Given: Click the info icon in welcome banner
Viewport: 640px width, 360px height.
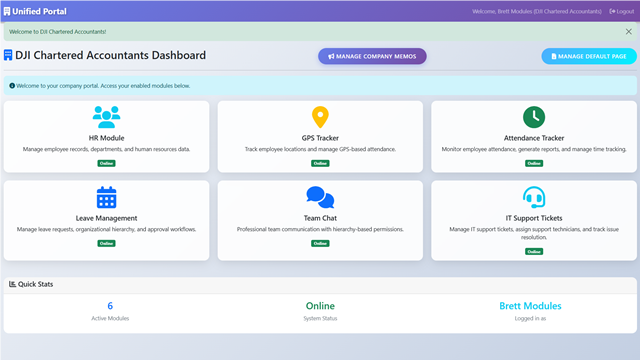Looking at the screenshot, I should [x=12, y=86].
